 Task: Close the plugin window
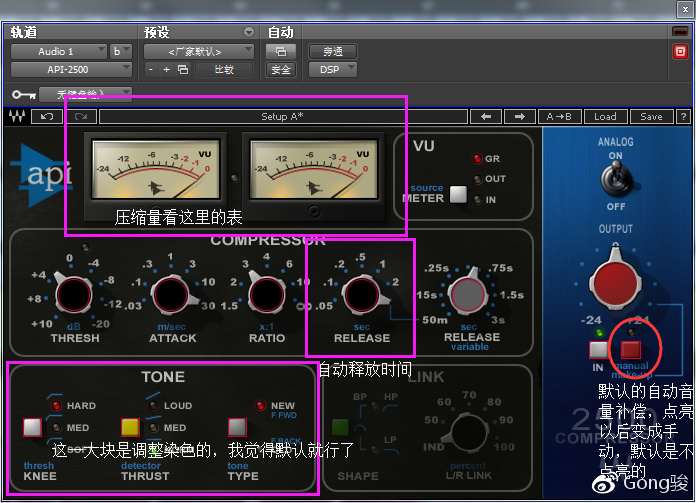point(685,10)
